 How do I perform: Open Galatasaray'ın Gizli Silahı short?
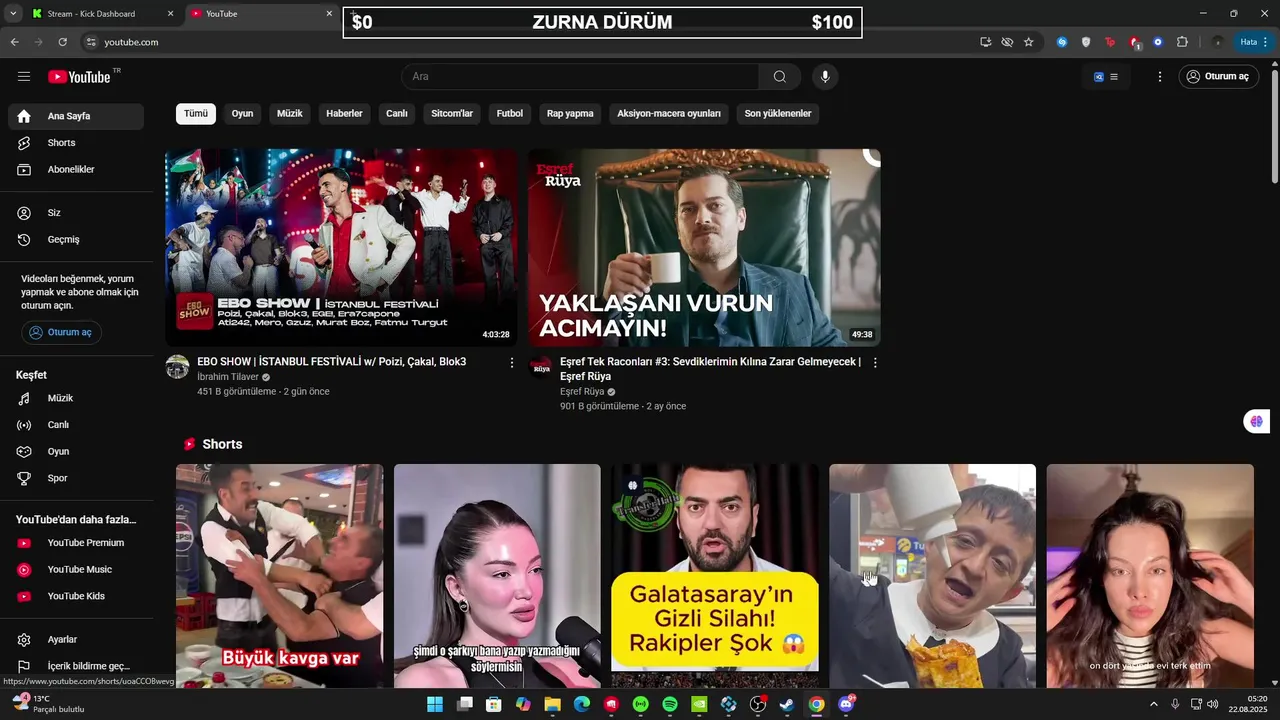(x=714, y=576)
